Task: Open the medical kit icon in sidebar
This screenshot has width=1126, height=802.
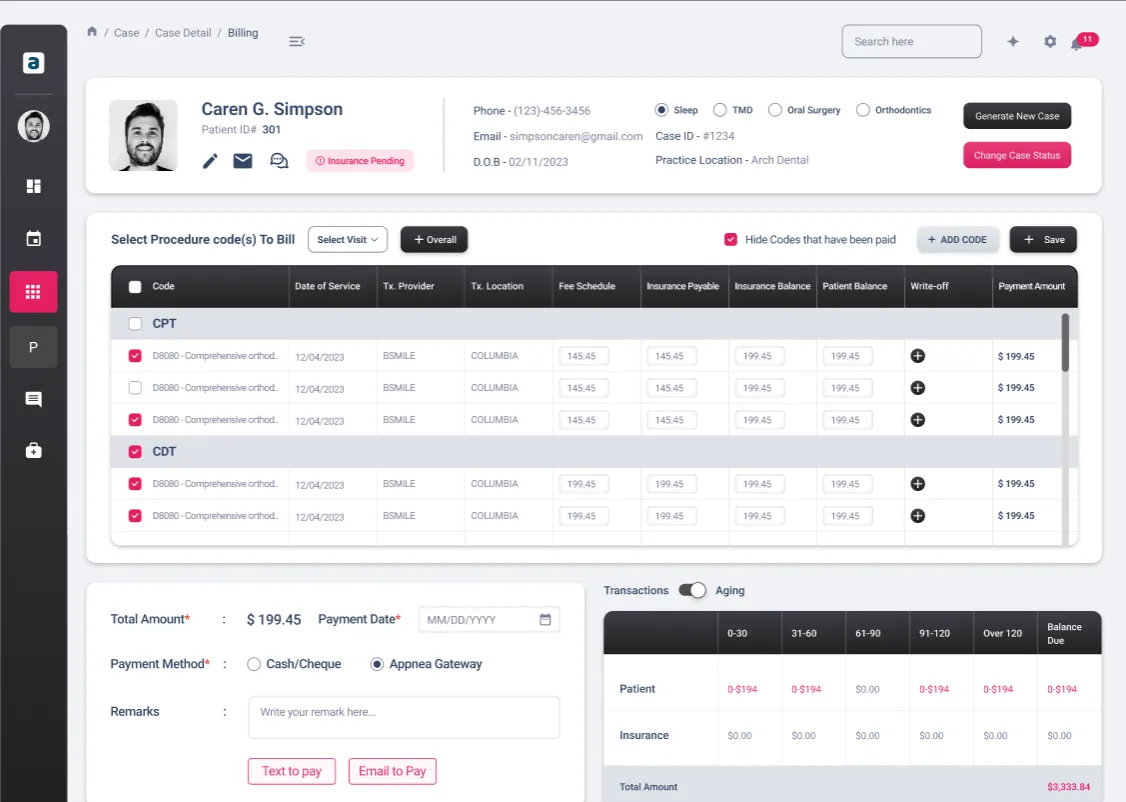Action: pos(33,450)
